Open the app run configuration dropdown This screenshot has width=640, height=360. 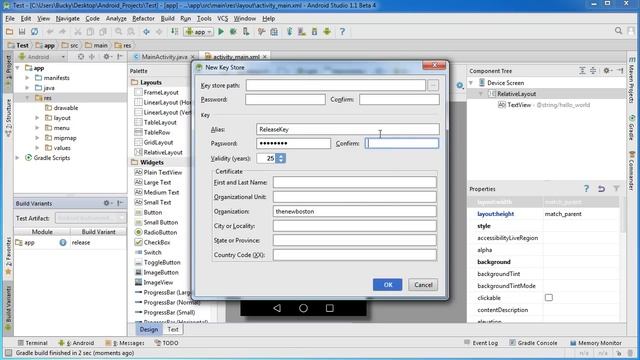(x=199, y=31)
